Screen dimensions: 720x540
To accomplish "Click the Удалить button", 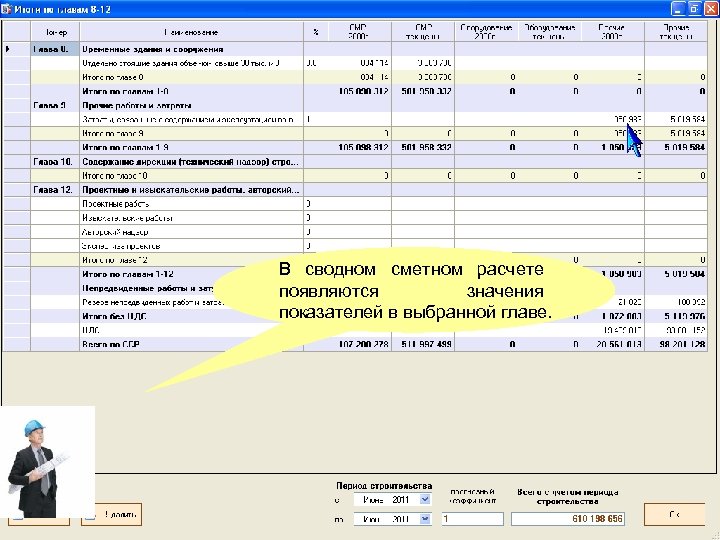I will click(112, 514).
